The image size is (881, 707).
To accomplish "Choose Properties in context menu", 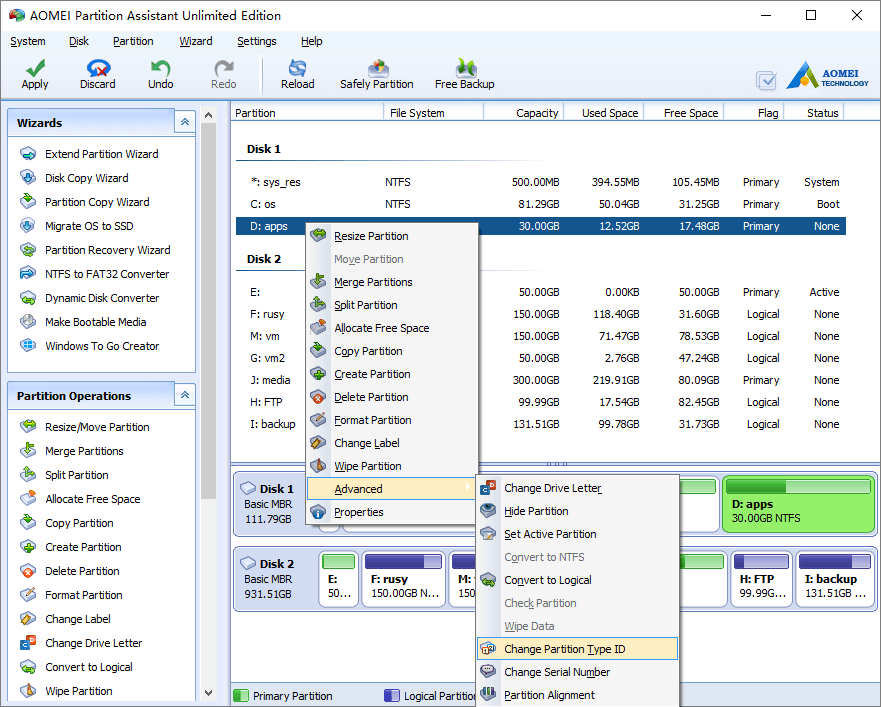I will coord(392,512).
